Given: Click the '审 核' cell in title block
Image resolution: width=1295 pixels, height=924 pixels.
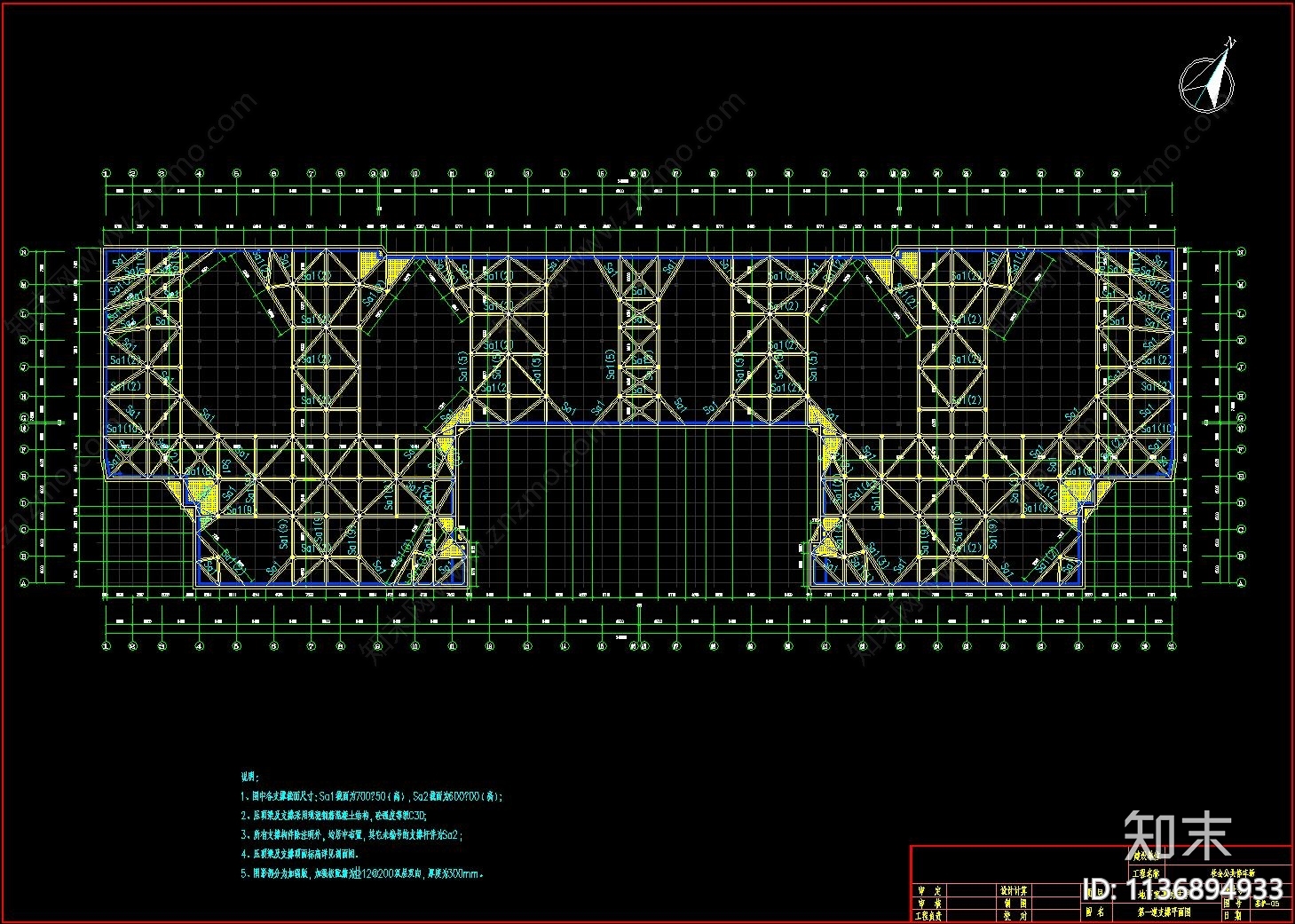Looking at the screenshot, I should [929, 904].
